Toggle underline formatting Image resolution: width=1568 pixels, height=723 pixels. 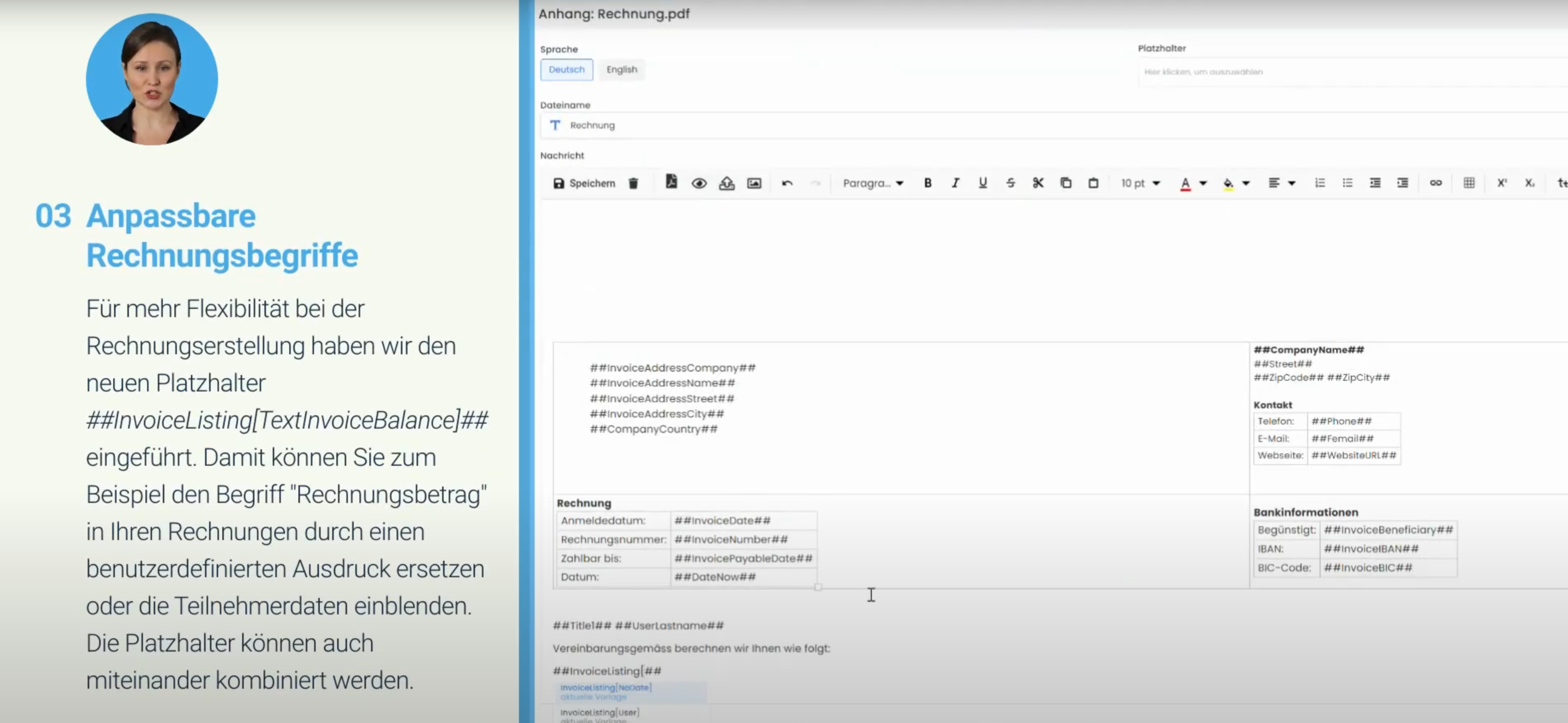[983, 183]
